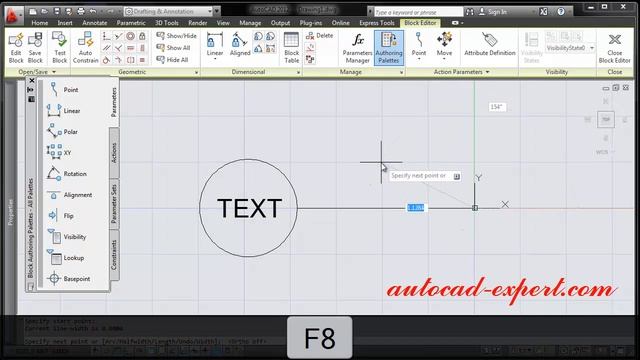Select the Symmetric constraint icon

click(x=130, y=60)
